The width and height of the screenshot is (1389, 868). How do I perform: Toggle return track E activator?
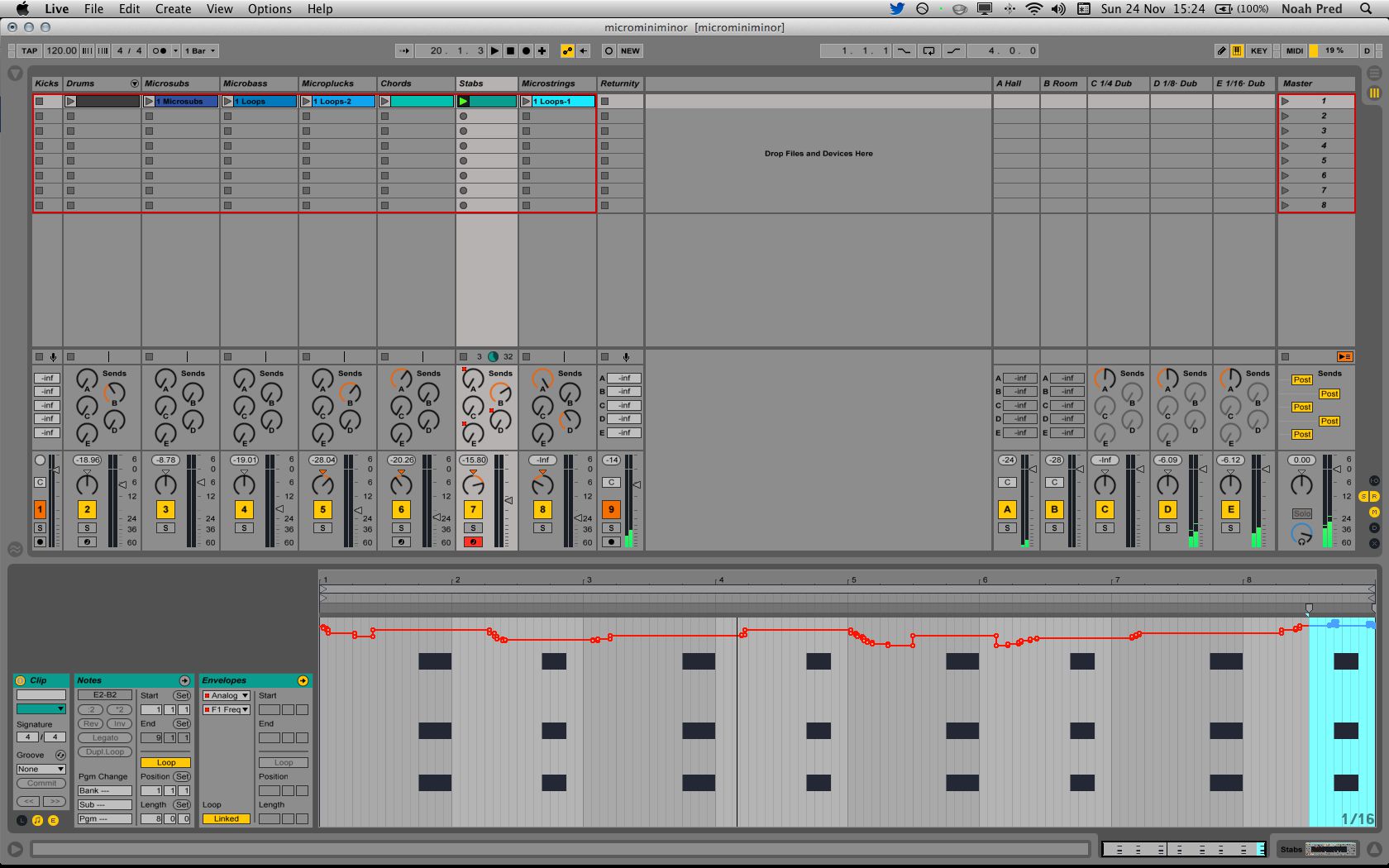1230,509
